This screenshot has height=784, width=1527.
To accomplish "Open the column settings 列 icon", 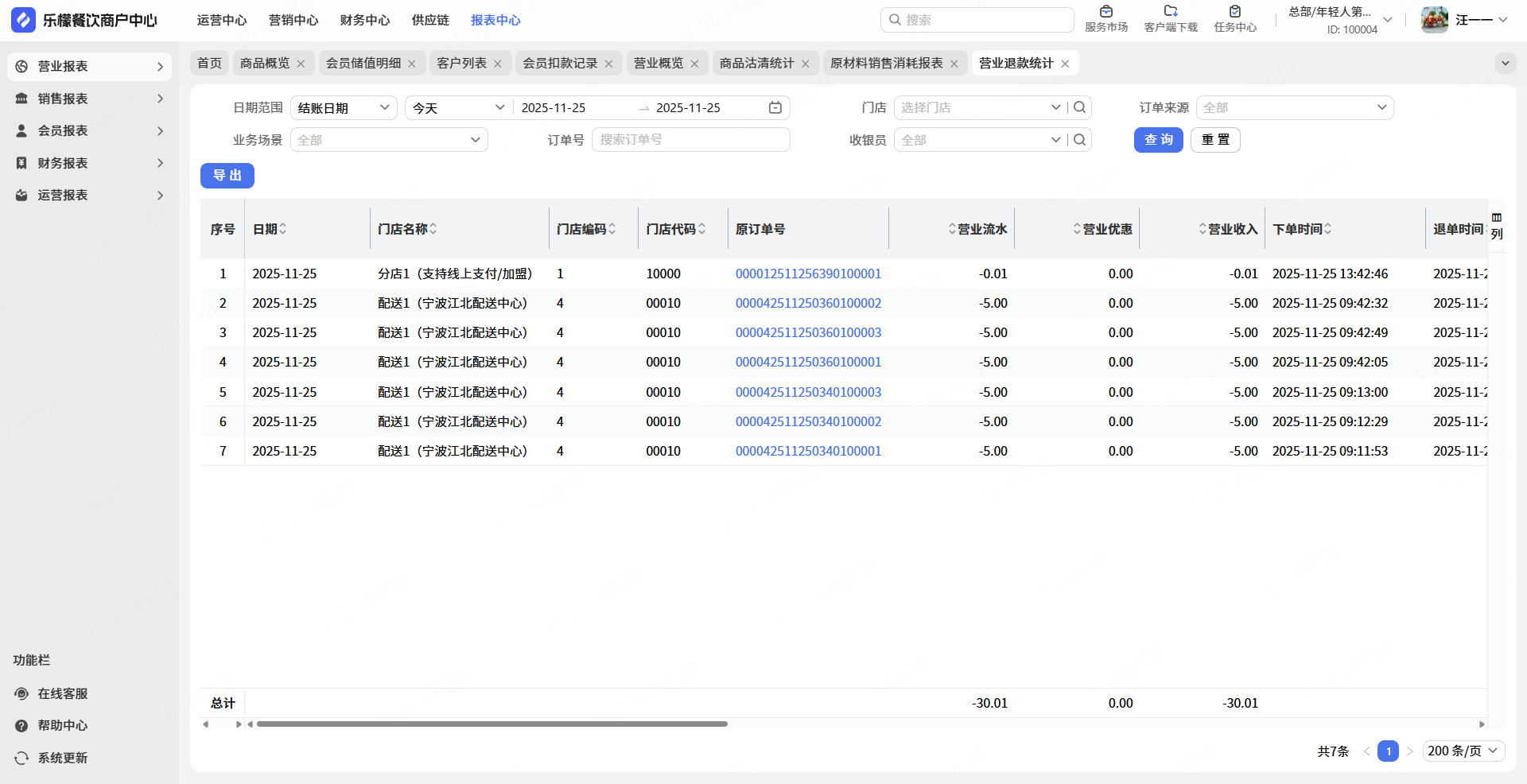I will [1497, 226].
